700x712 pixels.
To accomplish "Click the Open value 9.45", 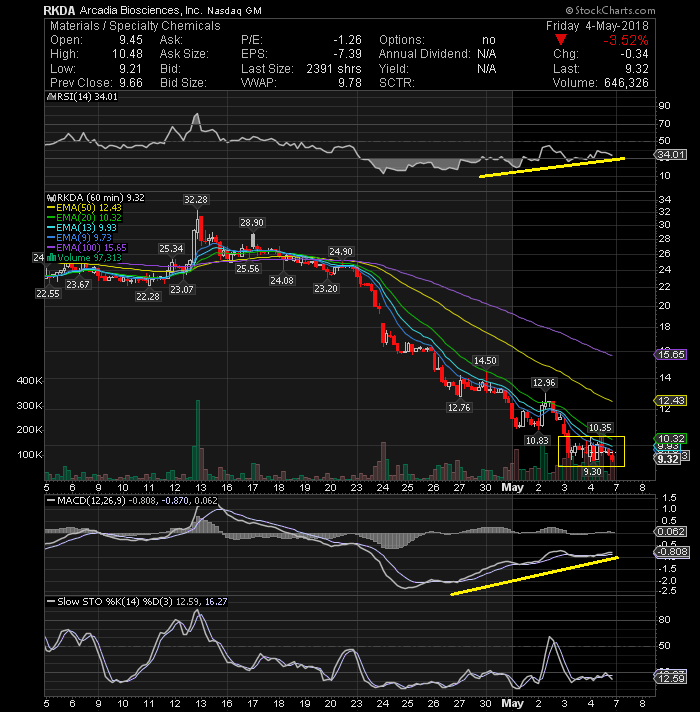I will click(131, 40).
